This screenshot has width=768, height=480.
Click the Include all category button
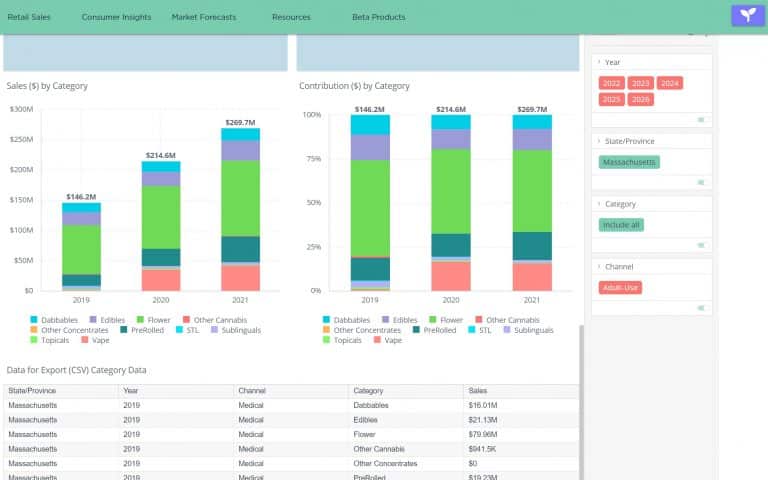[x=621, y=225]
